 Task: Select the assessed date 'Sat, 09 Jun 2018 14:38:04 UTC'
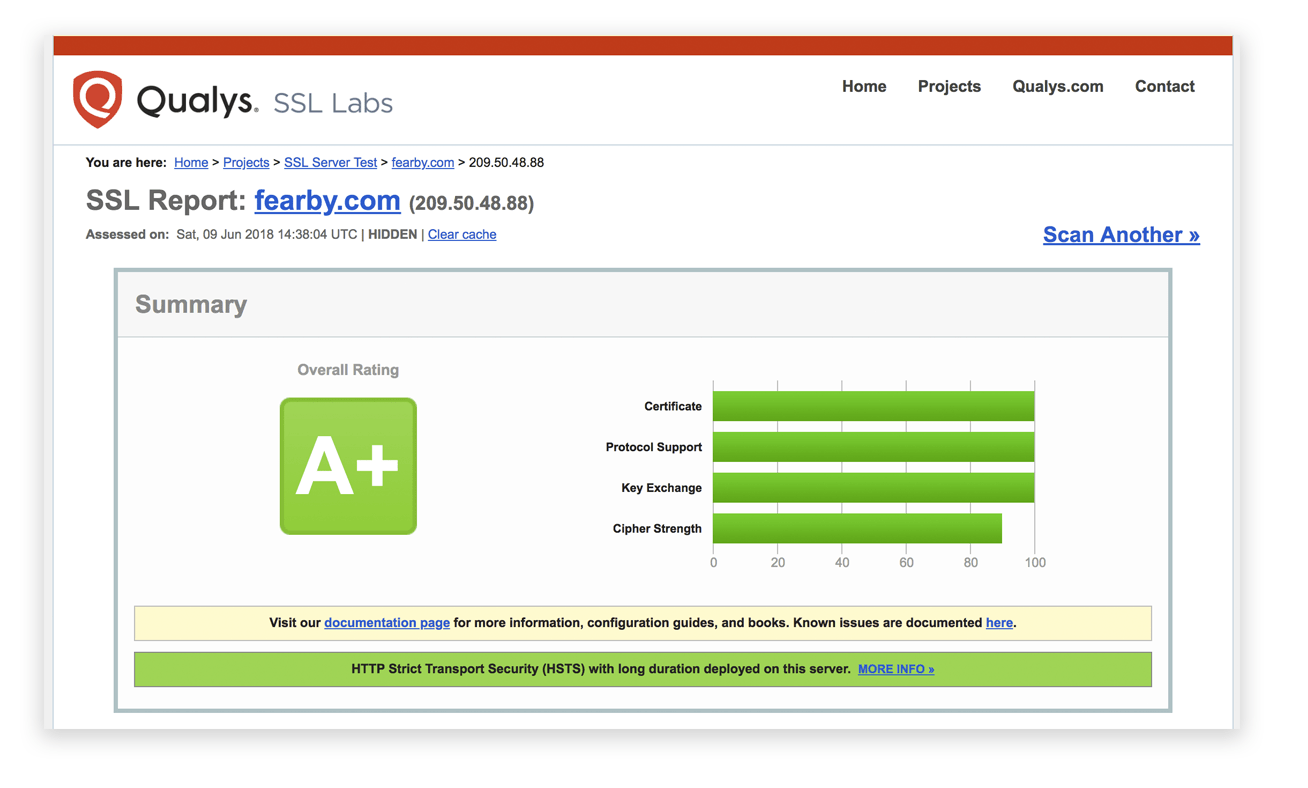(266, 235)
